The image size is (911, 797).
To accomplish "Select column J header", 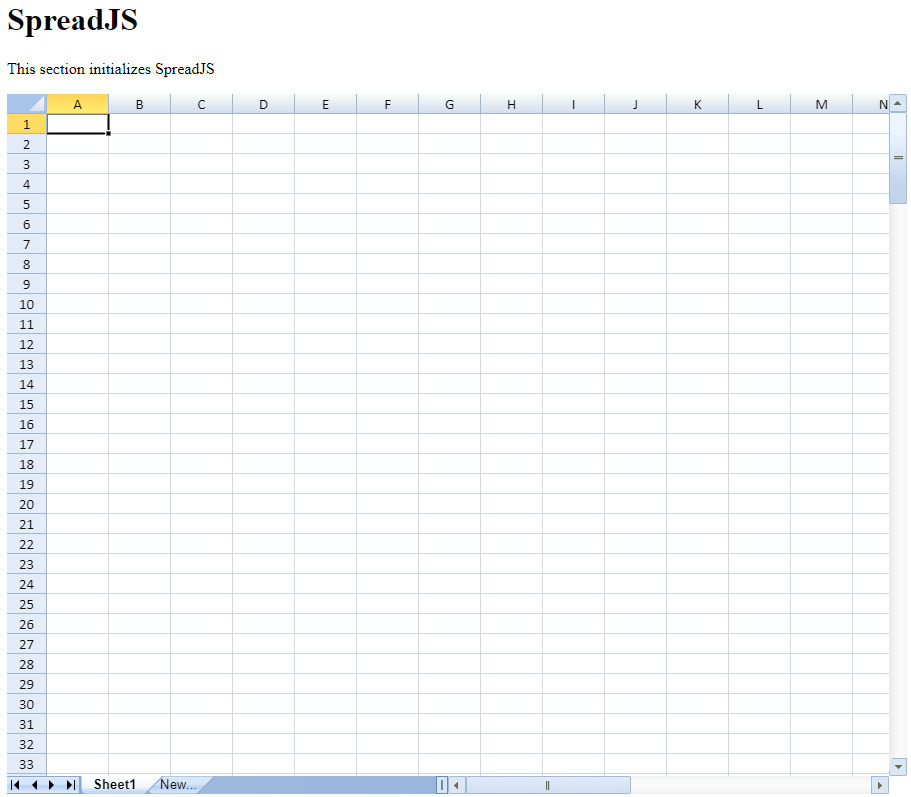I will pyautogui.click(x=636, y=105).
